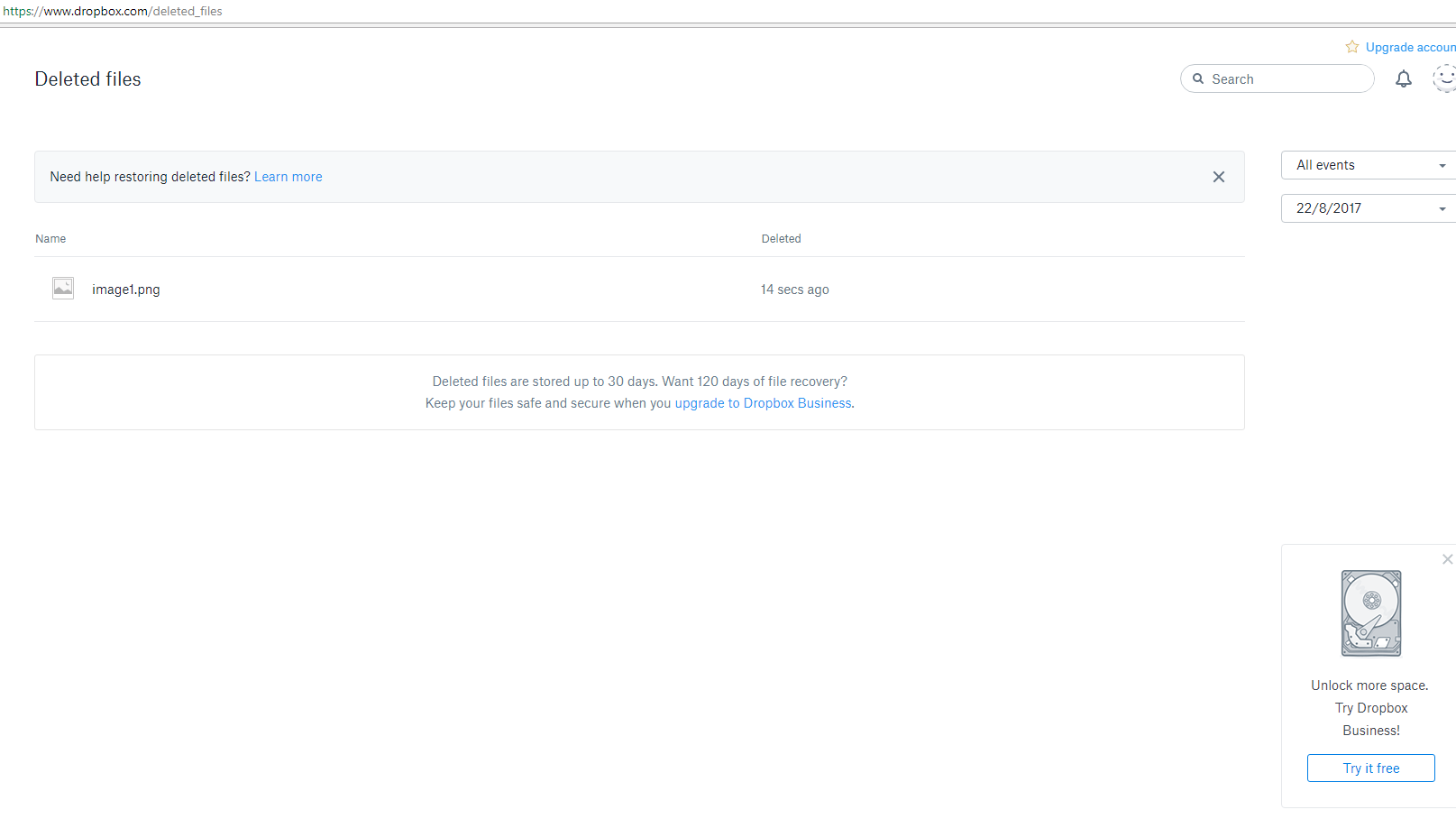This screenshot has width=1456, height=819.
Task: Select the image1.png file name
Action: tap(126, 290)
